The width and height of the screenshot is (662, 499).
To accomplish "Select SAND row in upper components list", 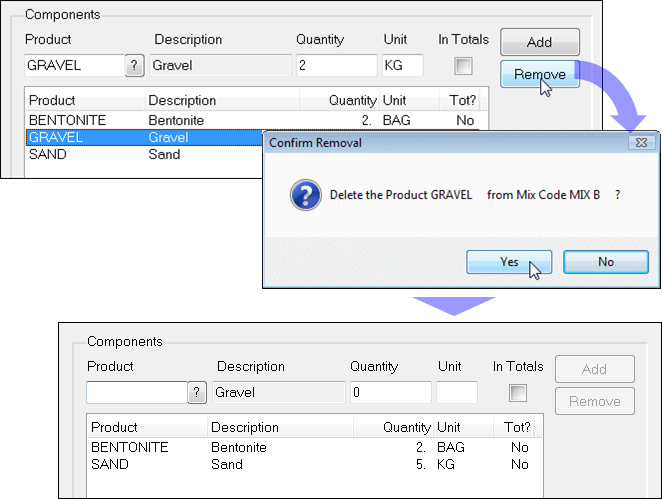I will point(144,154).
